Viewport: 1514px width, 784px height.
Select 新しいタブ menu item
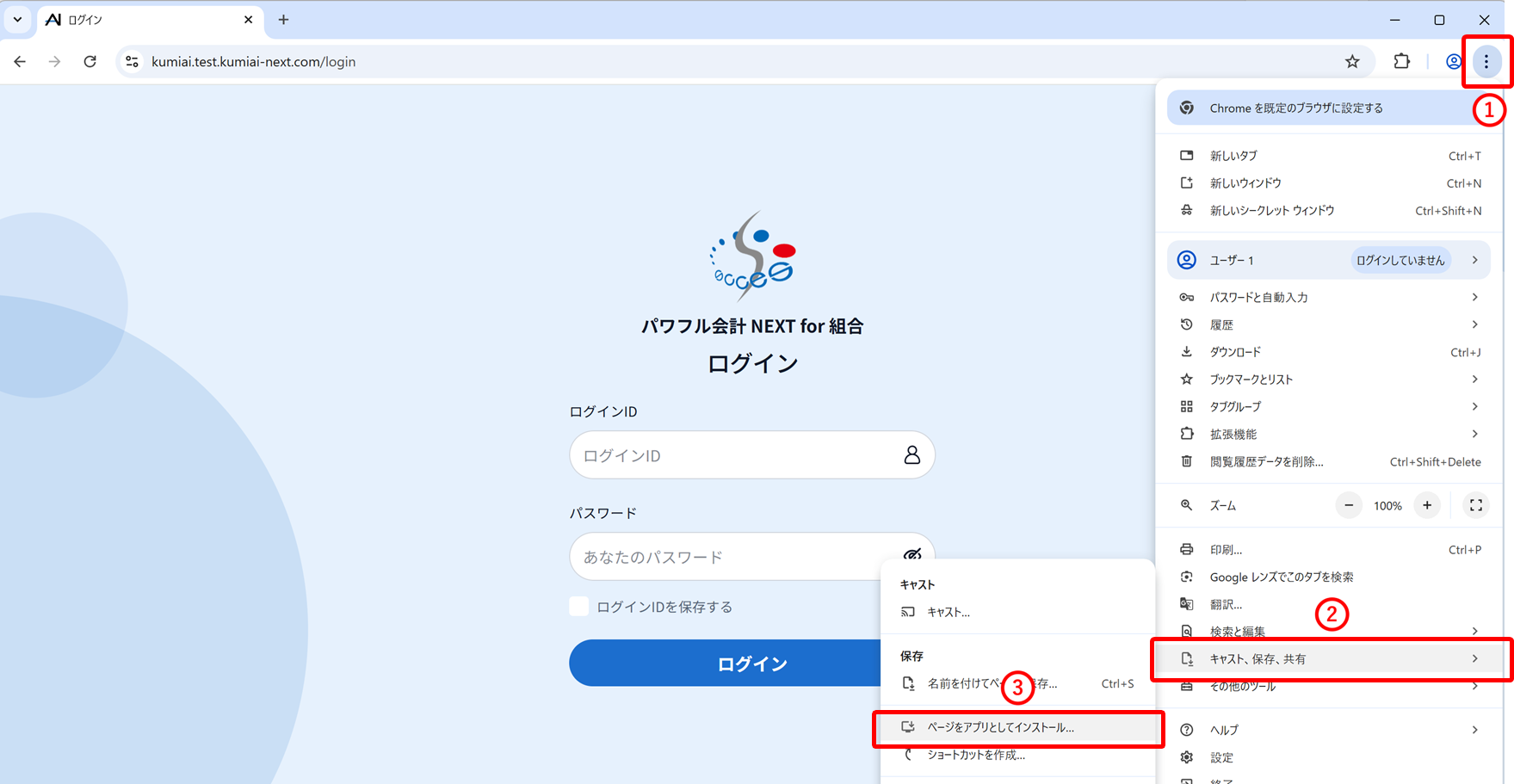coord(1330,156)
